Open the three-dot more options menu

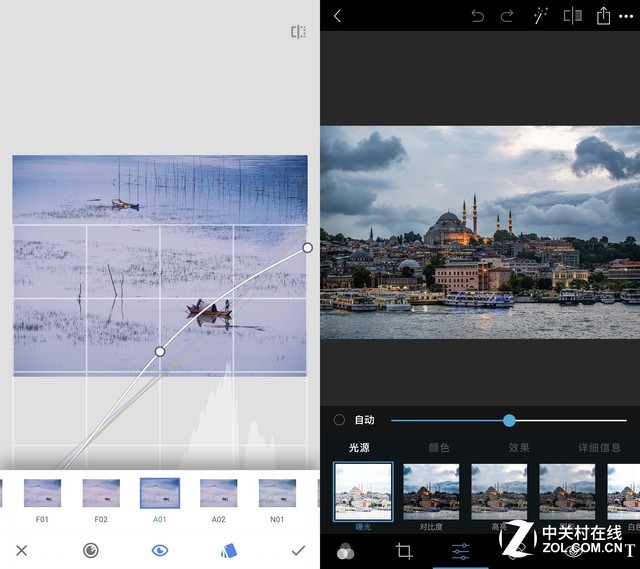click(x=626, y=17)
